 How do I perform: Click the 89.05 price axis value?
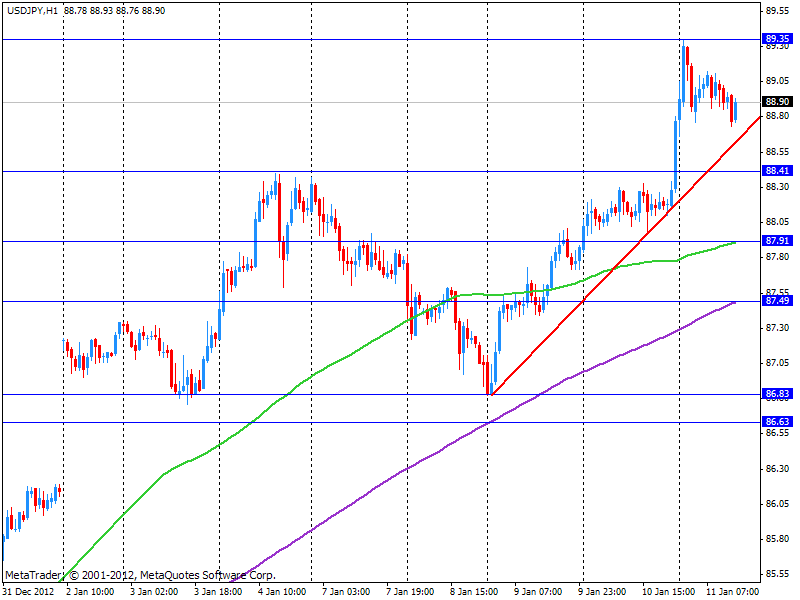coord(777,81)
